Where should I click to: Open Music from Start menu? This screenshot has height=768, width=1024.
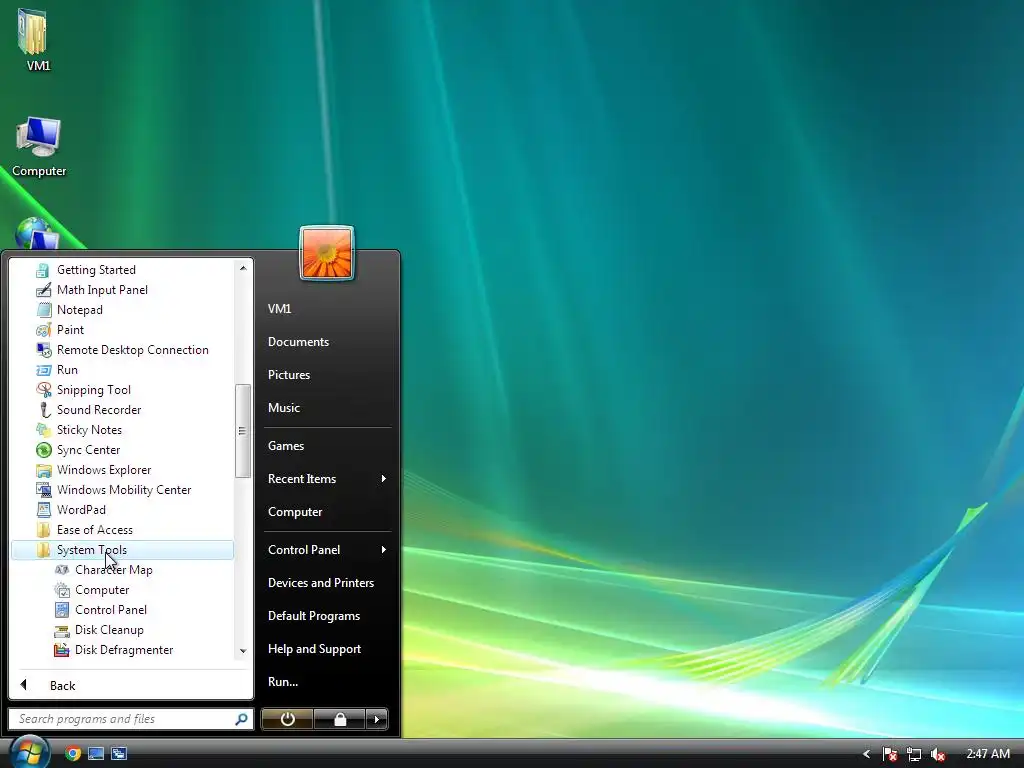point(284,408)
